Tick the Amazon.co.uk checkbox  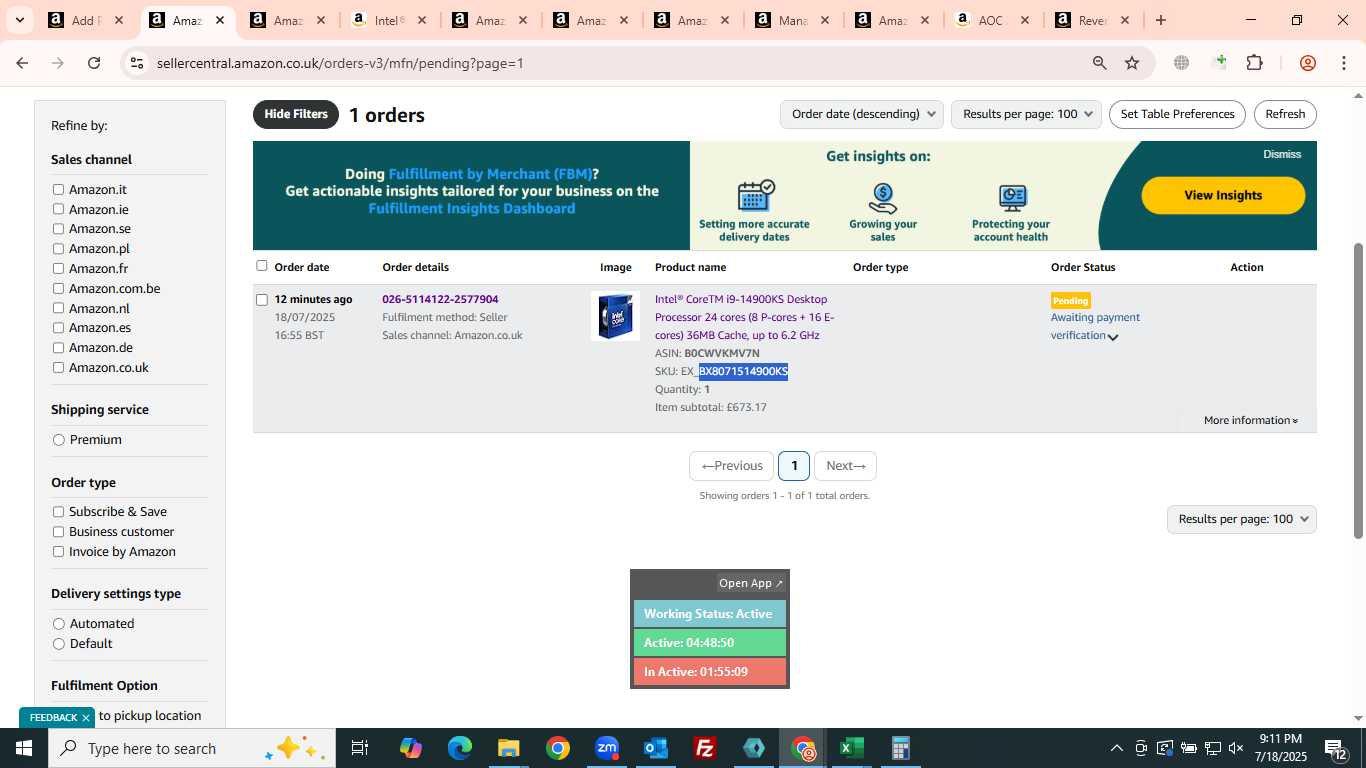[58, 367]
